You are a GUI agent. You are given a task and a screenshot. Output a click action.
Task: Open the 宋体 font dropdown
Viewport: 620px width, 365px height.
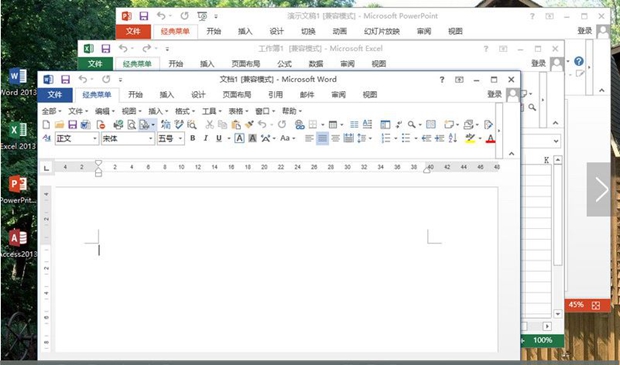(x=151, y=138)
